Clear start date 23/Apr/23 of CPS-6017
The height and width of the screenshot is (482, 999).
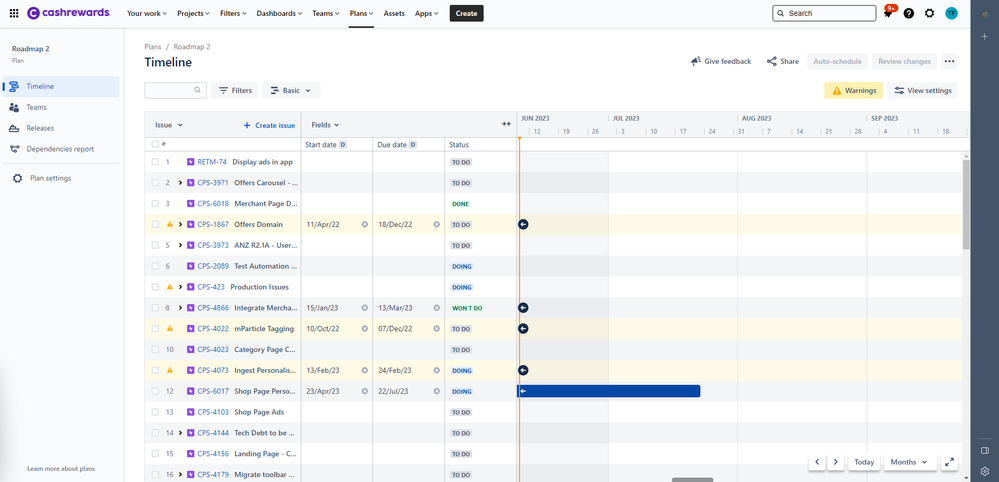click(364, 391)
